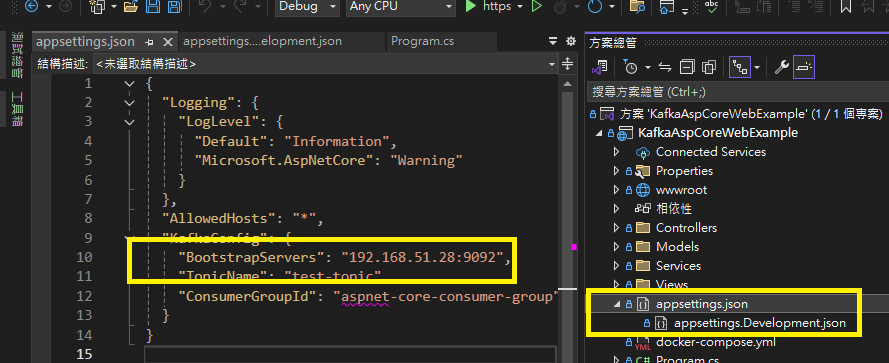Open the Any CPU platform dropdown
The image size is (889, 363).
[x=400, y=7]
